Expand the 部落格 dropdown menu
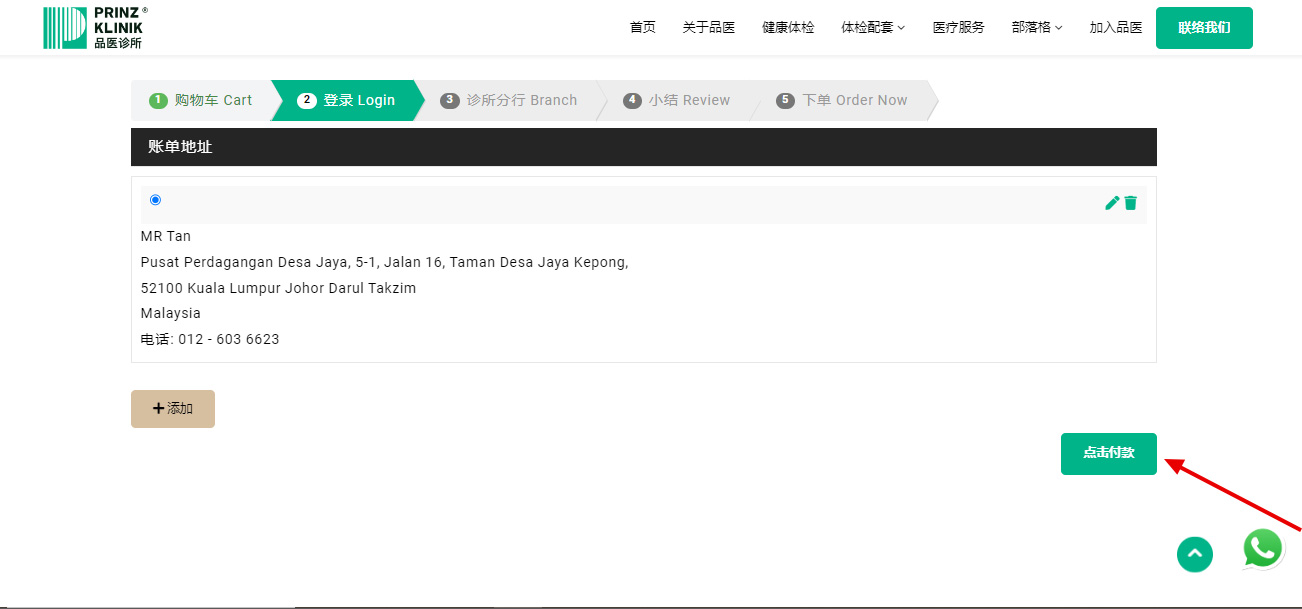1302x609 pixels. pyautogui.click(x=1037, y=28)
